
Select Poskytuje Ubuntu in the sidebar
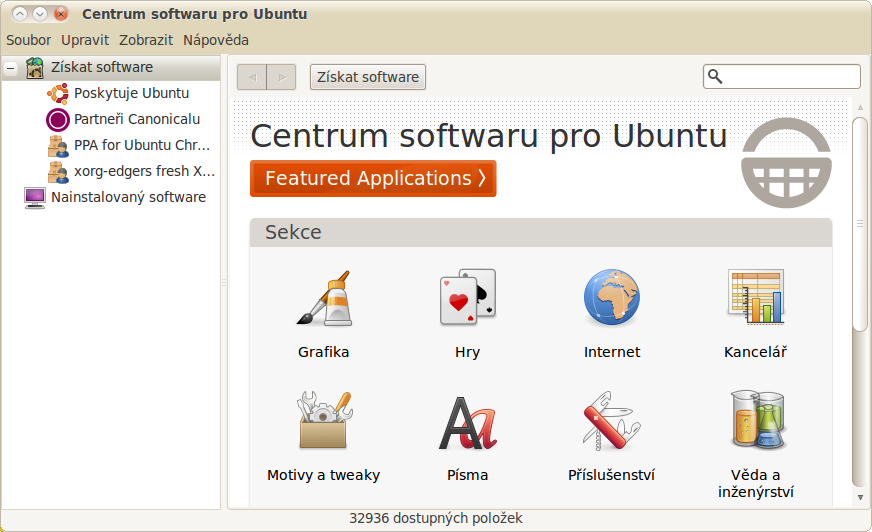pos(132,93)
